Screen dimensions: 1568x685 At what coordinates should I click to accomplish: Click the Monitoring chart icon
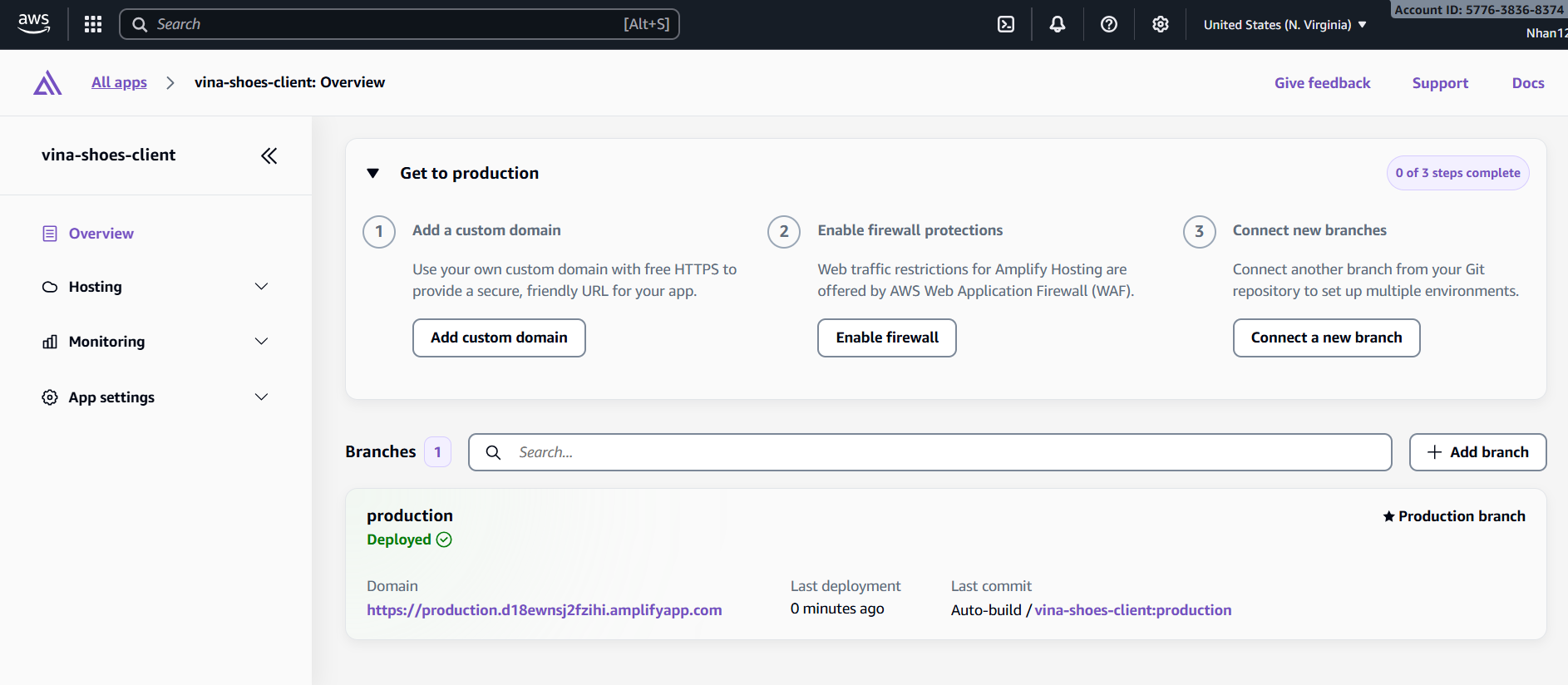tap(50, 342)
